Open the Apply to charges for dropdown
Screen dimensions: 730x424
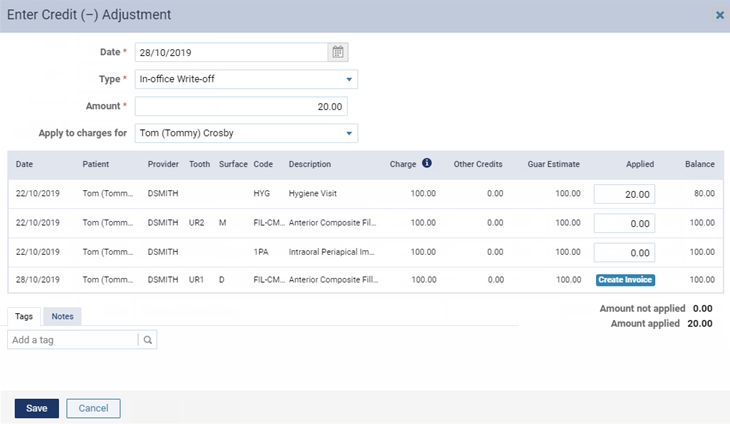coord(246,133)
